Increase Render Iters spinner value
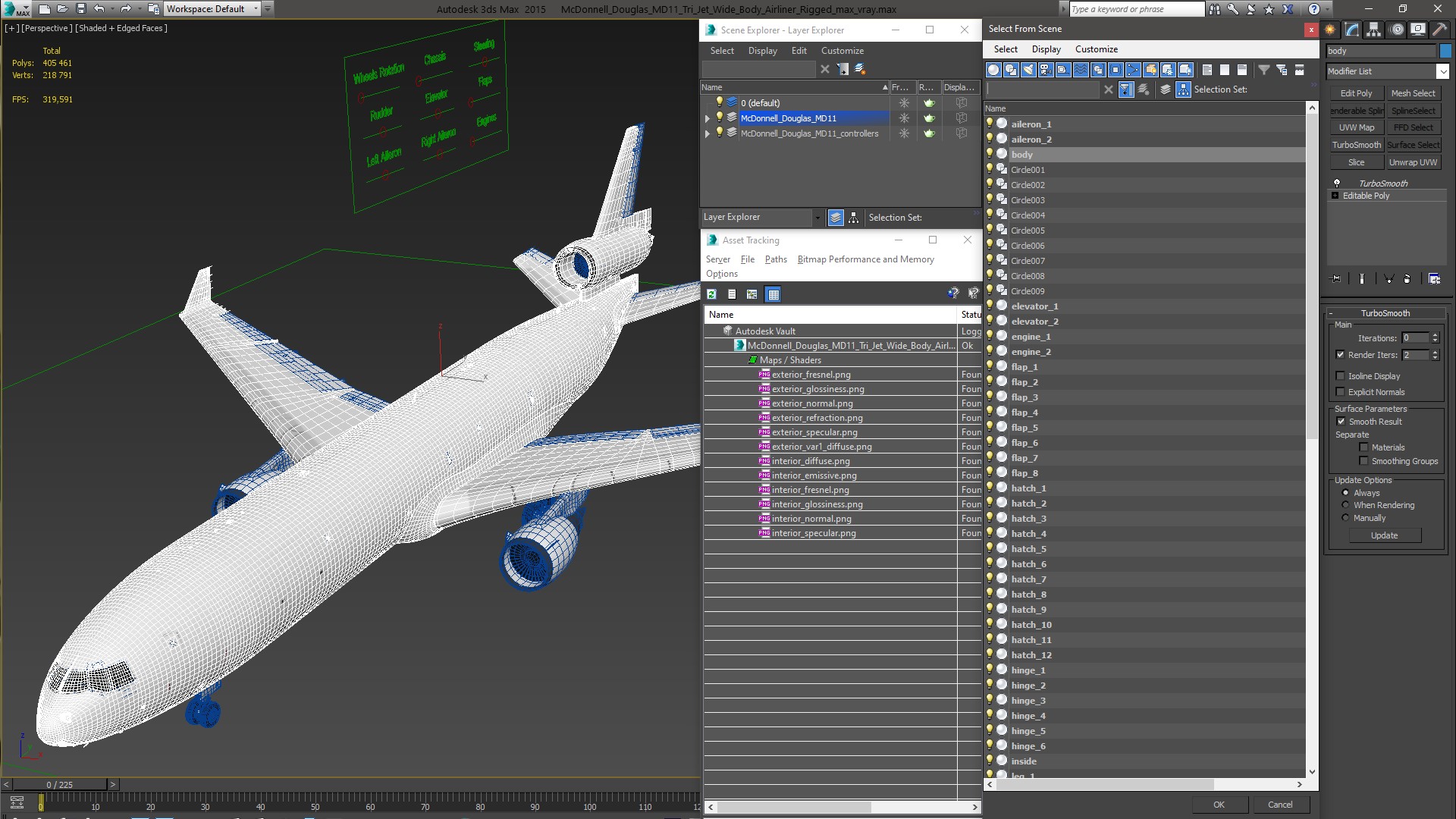The width and height of the screenshot is (1456, 819). coord(1435,352)
